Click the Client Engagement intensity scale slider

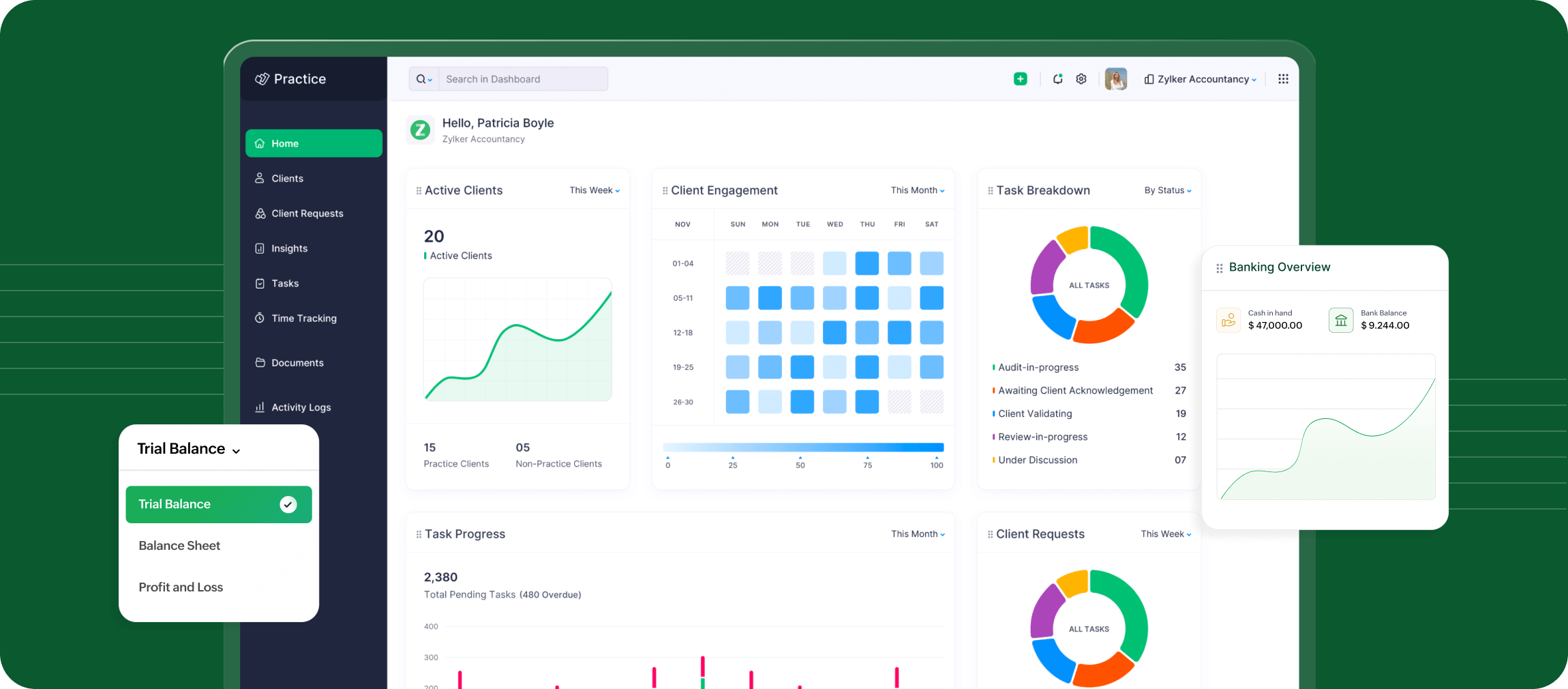click(x=802, y=448)
